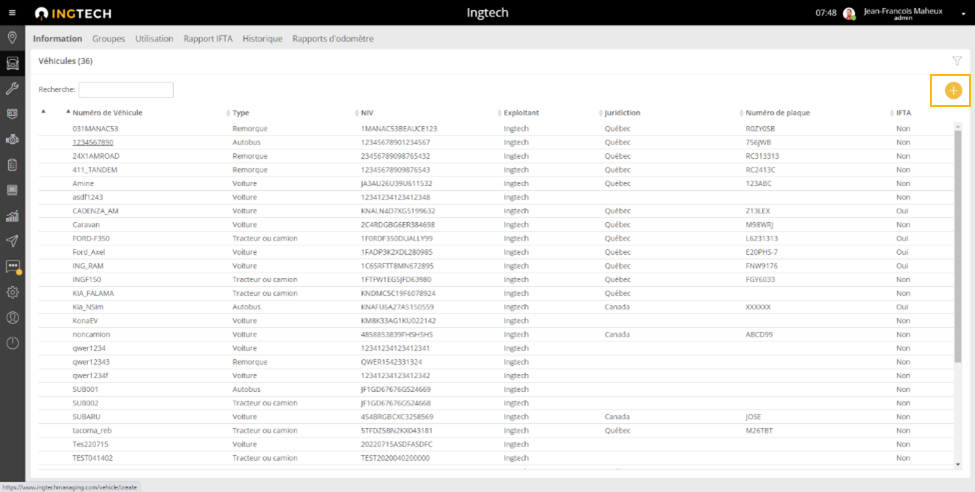The width and height of the screenshot is (975, 492).
Task: Open the filter funnel icon
Action: [x=956, y=61]
